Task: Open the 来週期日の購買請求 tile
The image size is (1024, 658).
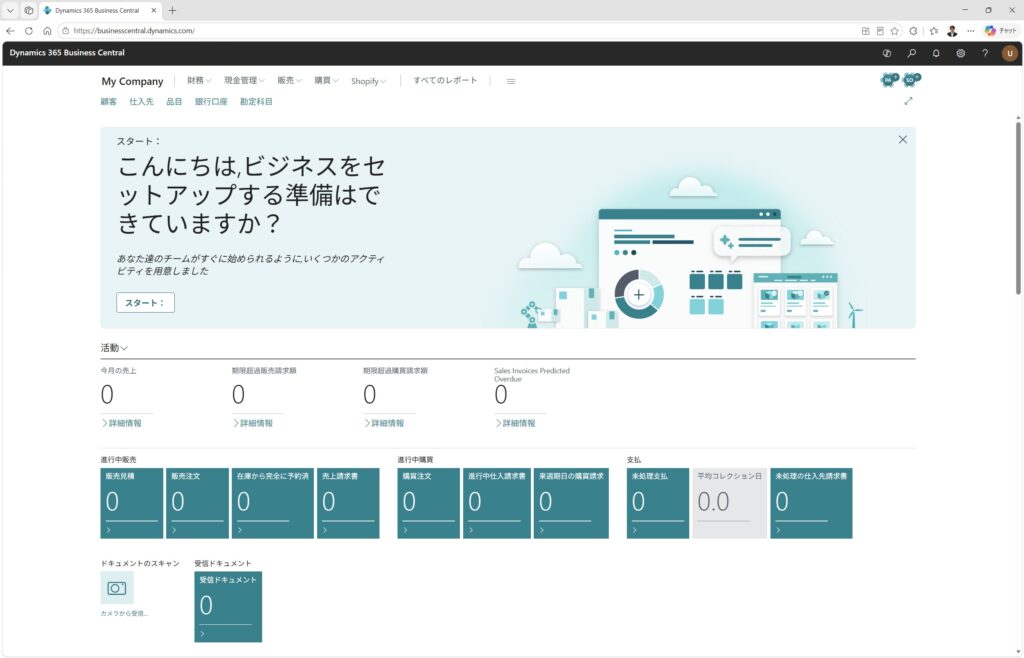Action: coord(571,503)
